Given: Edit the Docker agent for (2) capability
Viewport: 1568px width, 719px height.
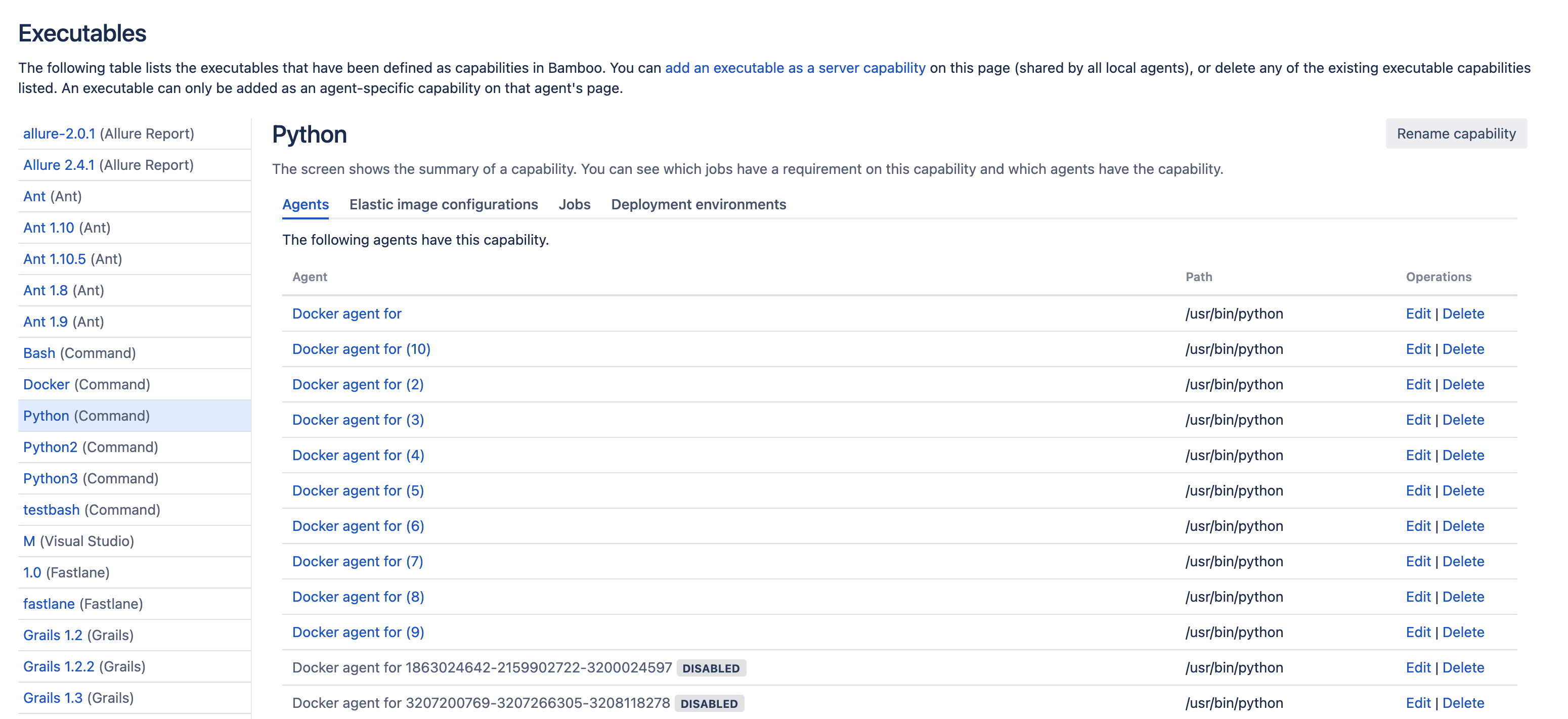Looking at the screenshot, I should (1418, 384).
